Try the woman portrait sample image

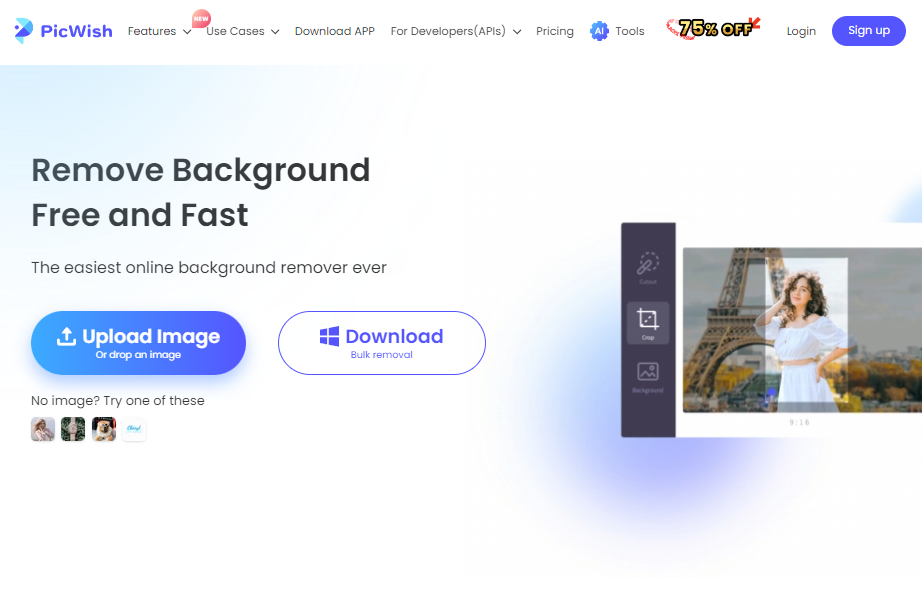click(x=43, y=429)
